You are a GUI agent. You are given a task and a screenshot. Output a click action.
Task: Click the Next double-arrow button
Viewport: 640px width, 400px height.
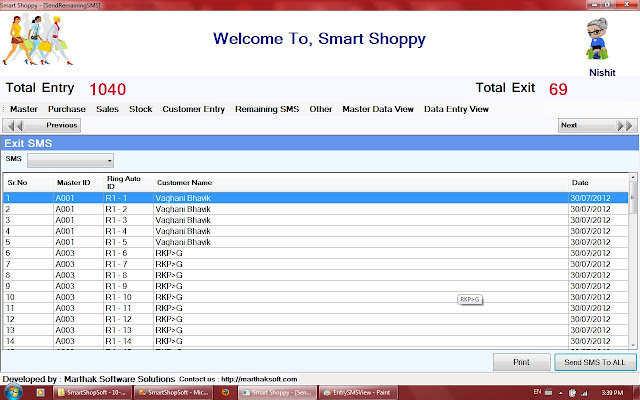[x=598, y=125]
